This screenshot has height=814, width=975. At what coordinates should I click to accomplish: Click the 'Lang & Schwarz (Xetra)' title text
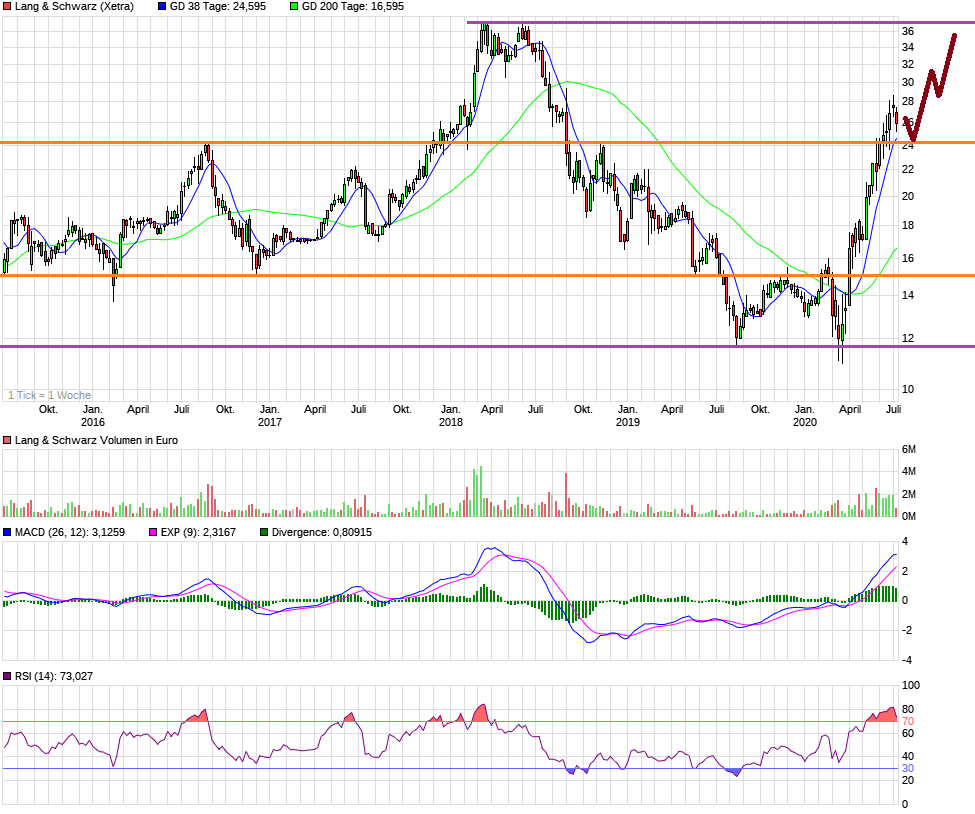coord(76,7)
